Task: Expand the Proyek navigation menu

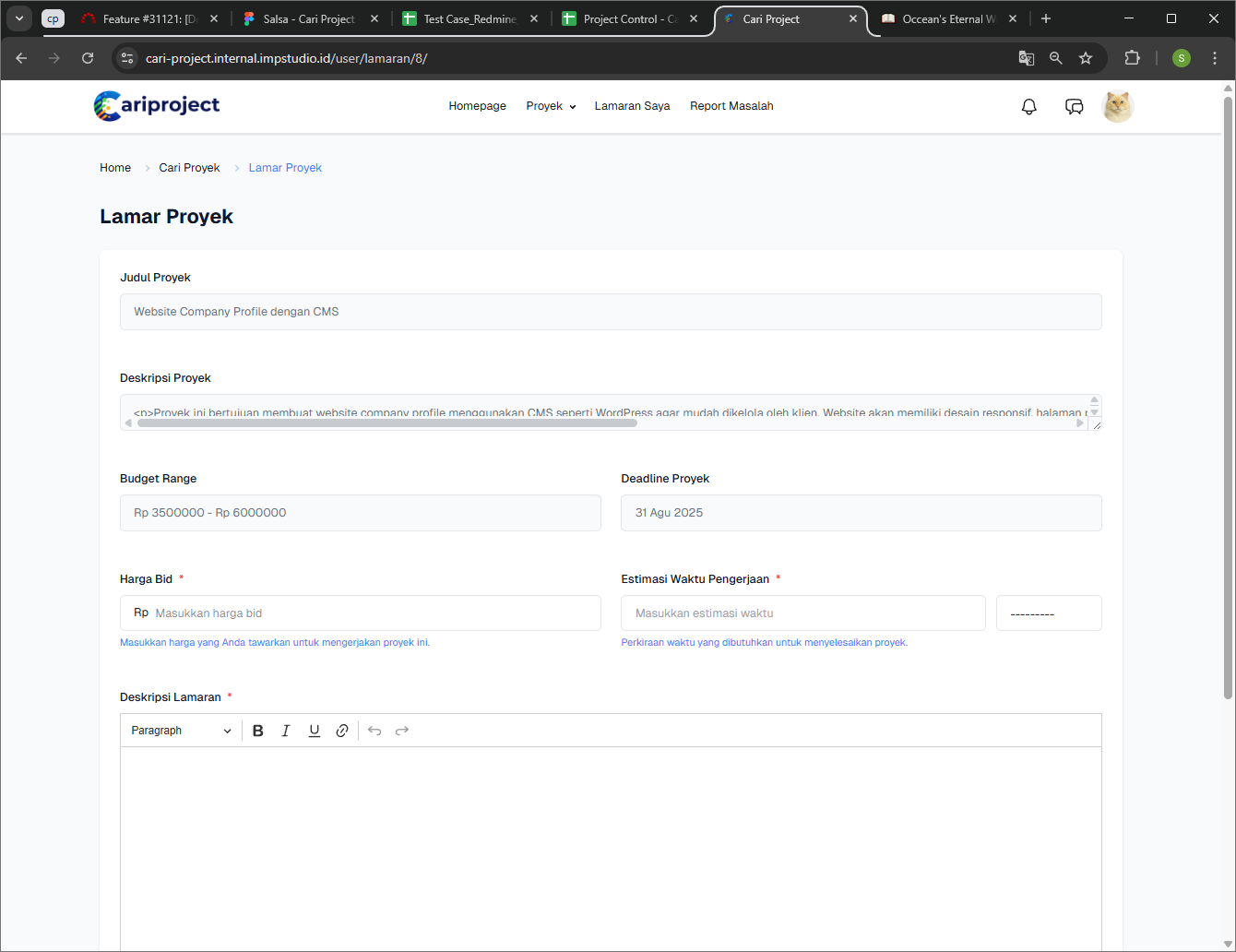Action: [551, 106]
